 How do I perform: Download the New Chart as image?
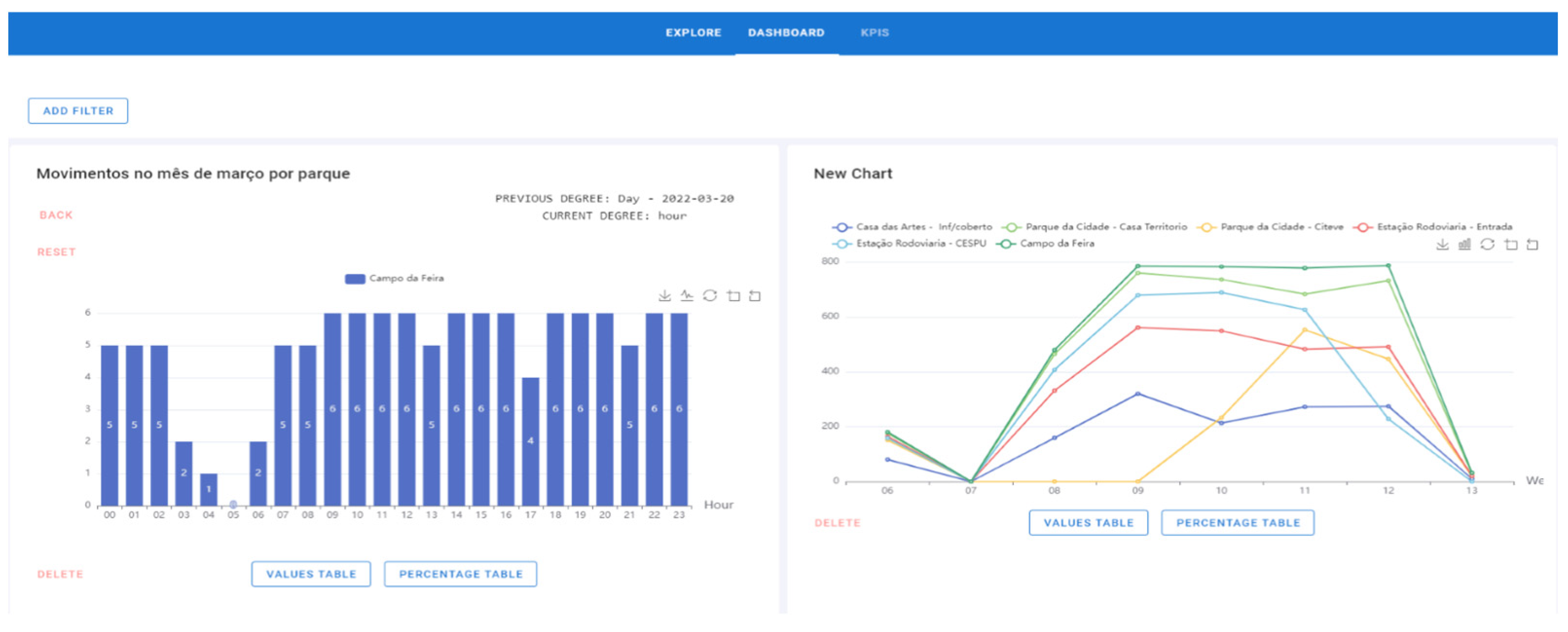1442,245
